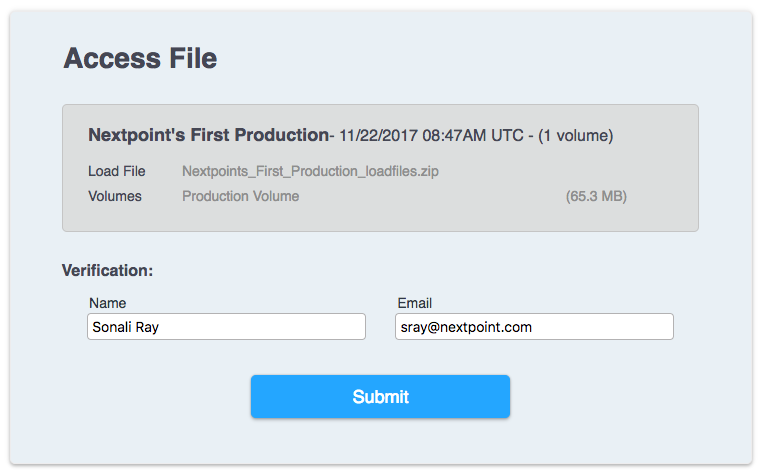The image size is (764, 473).
Task: Click the (65.3 MB) file size text
Action: [596, 196]
